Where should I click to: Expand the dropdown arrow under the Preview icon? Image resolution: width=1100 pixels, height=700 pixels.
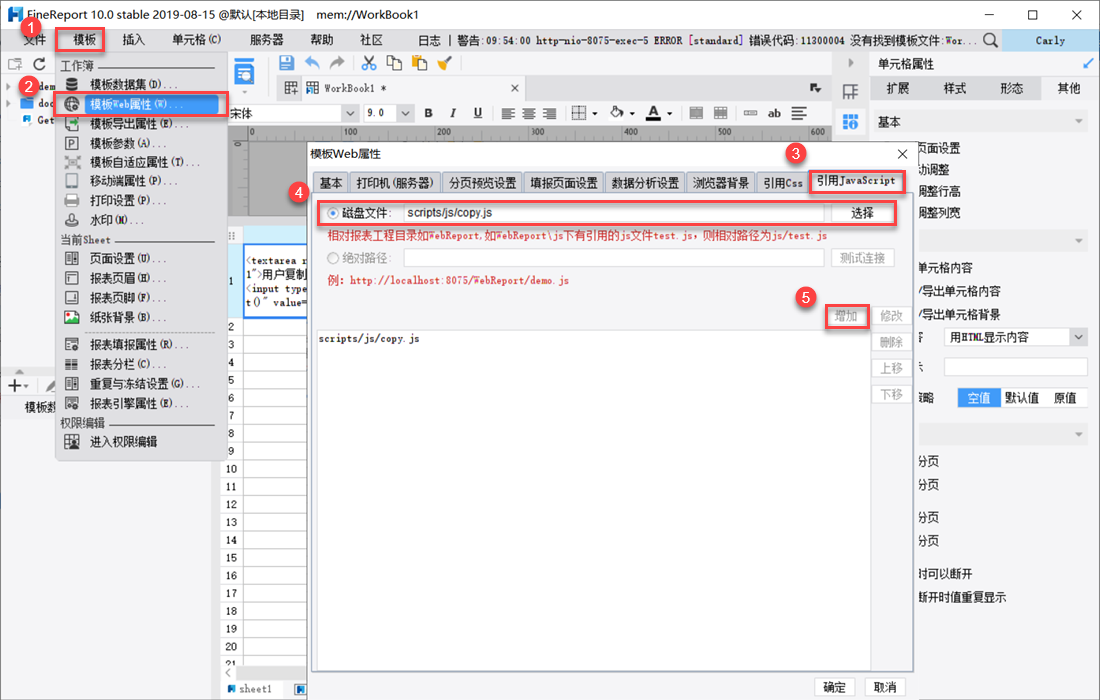point(244,92)
